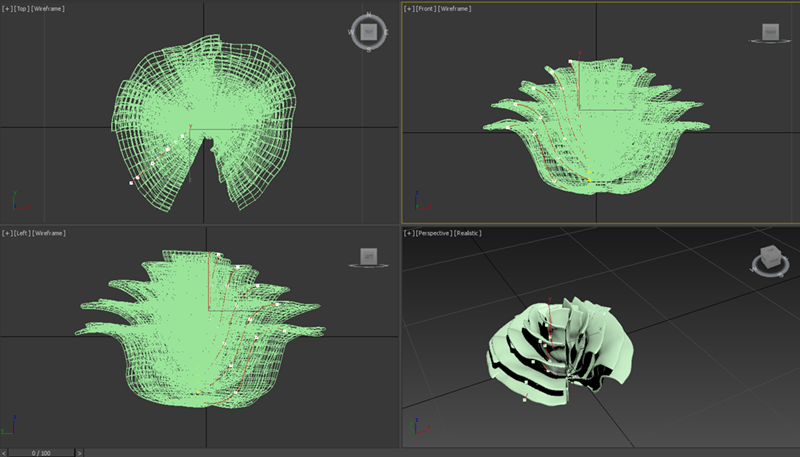Viewport: 800px width, 457px height.
Task: Open the [+] menu in Front viewport
Action: (409, 8)
